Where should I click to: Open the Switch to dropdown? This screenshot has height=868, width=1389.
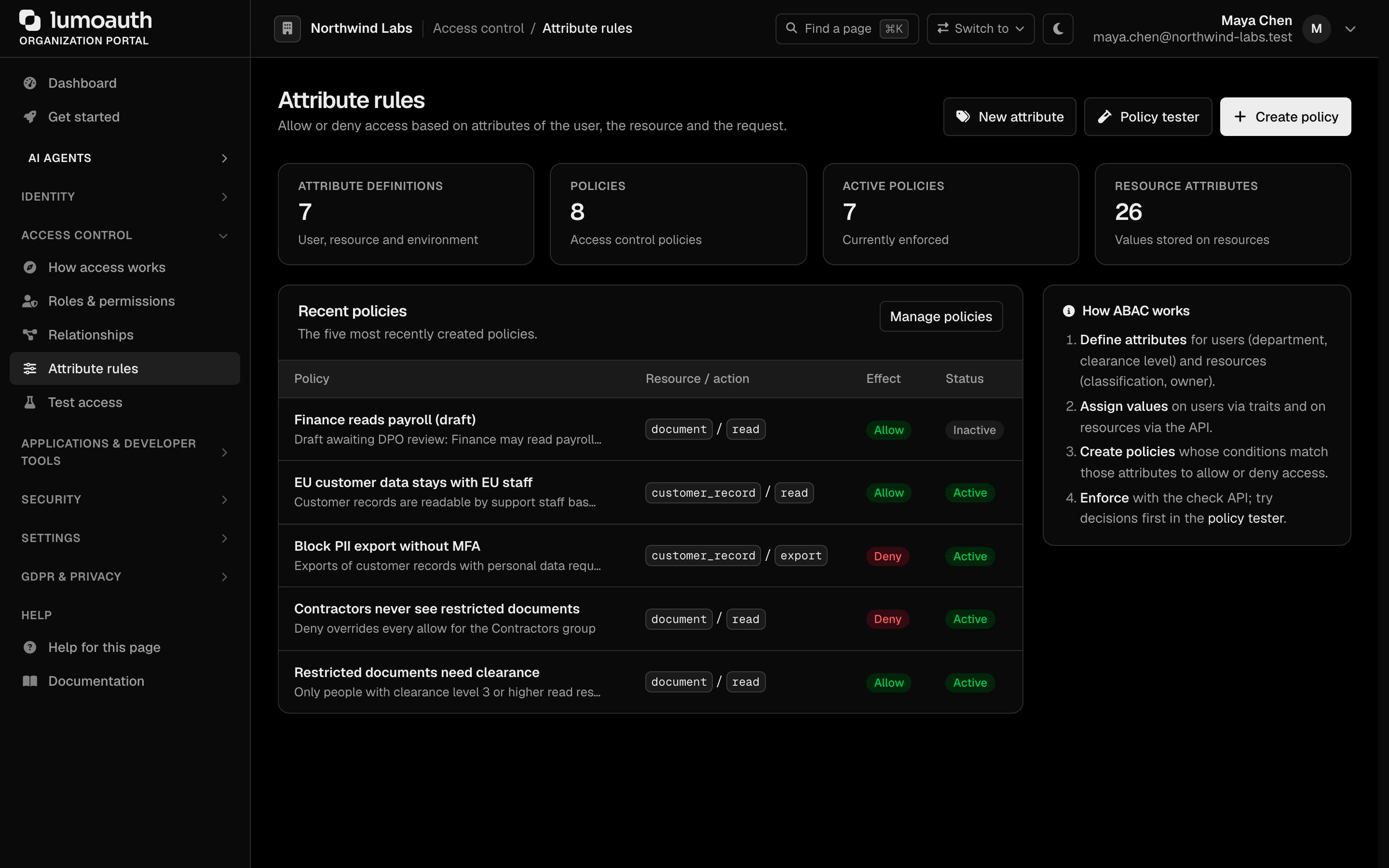click(x=980, y=29)
